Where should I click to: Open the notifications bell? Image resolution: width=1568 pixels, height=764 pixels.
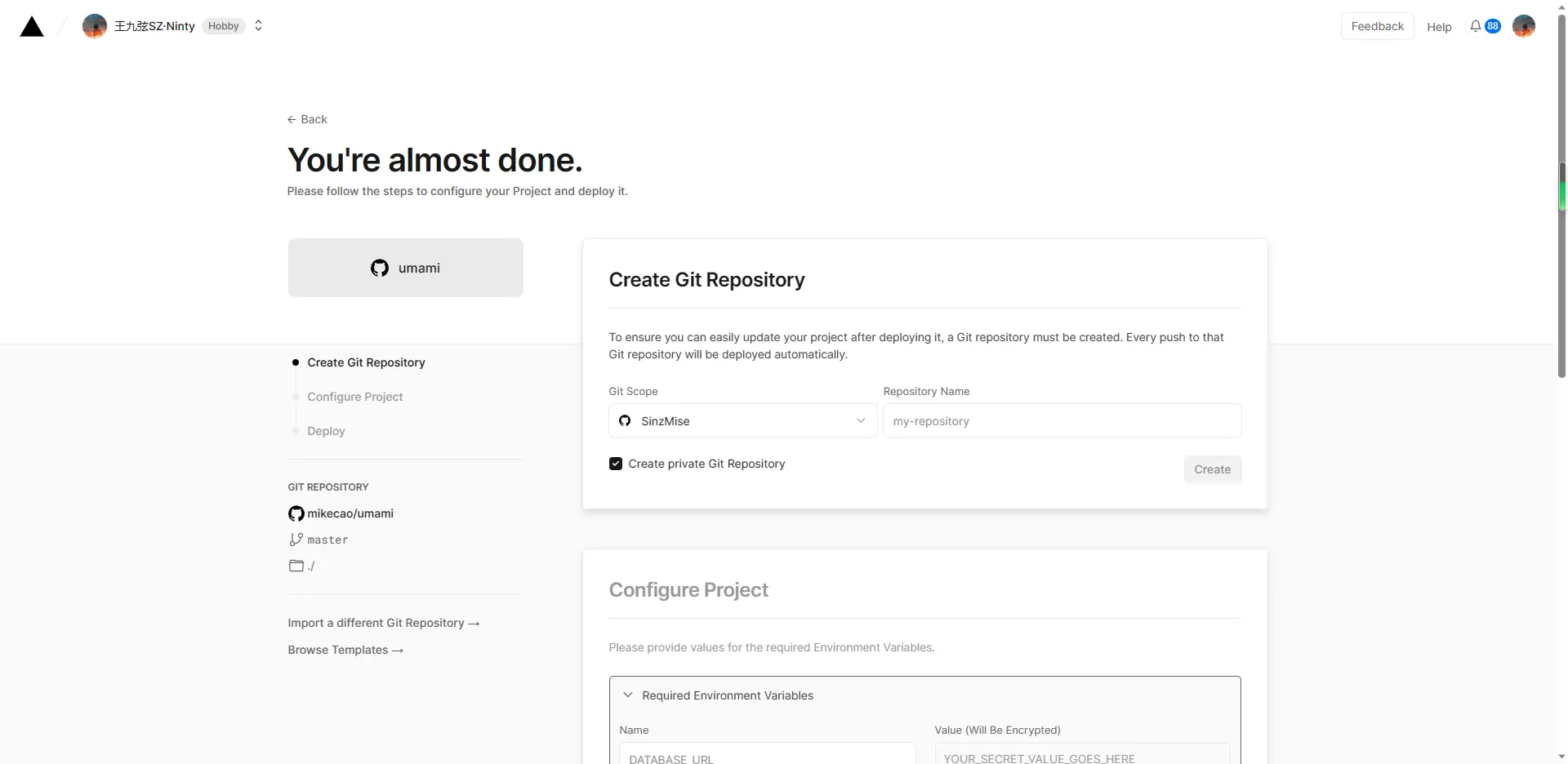[1476, 26]
